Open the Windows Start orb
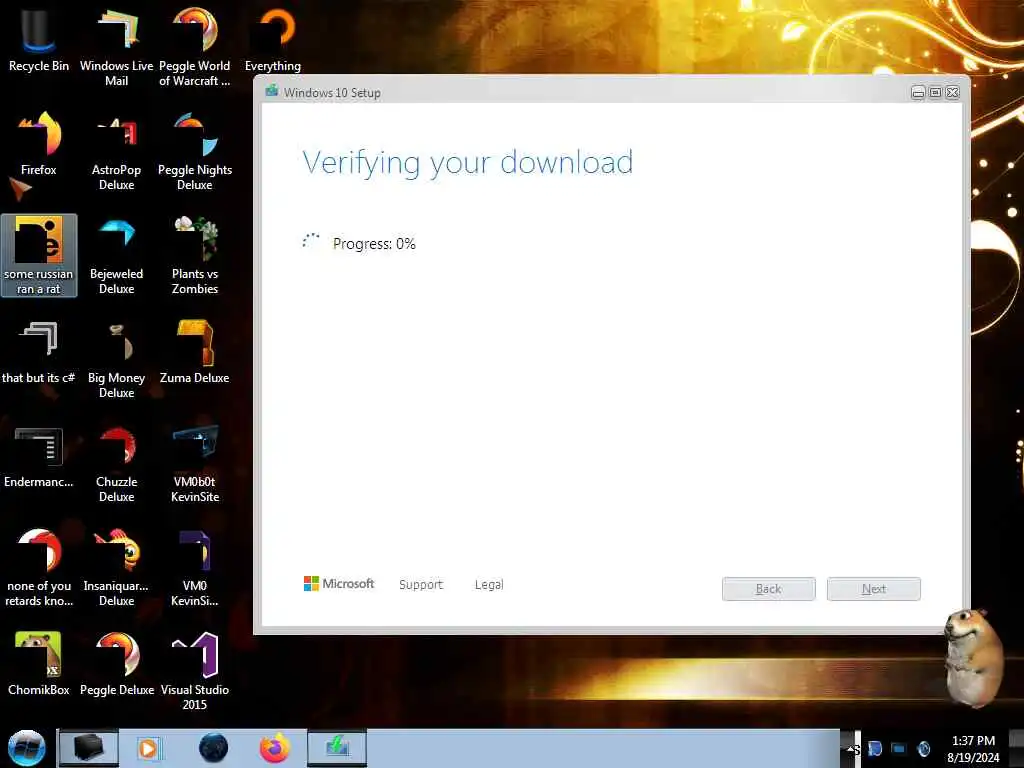This screenshot has height=768, width=1024. click(x=26, y=748)
